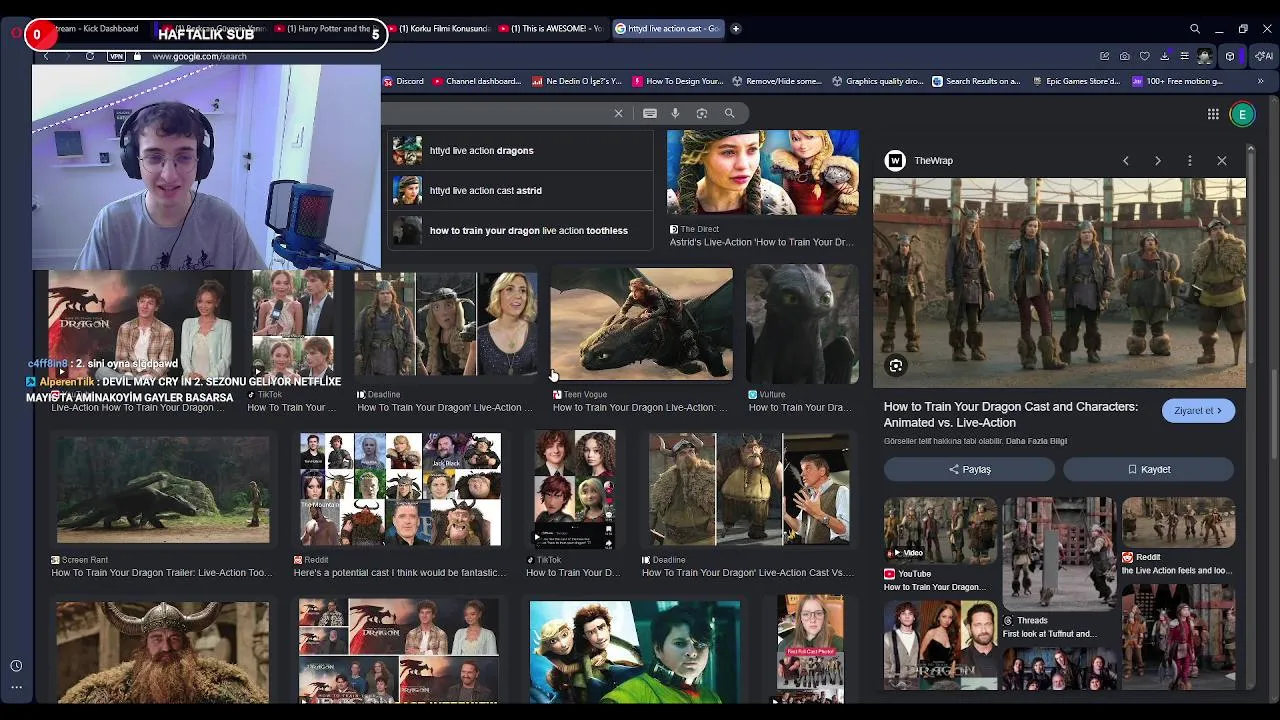
Task: Go to next image in preview panel
Action: pyautogui.click(x=1158, y=160)
